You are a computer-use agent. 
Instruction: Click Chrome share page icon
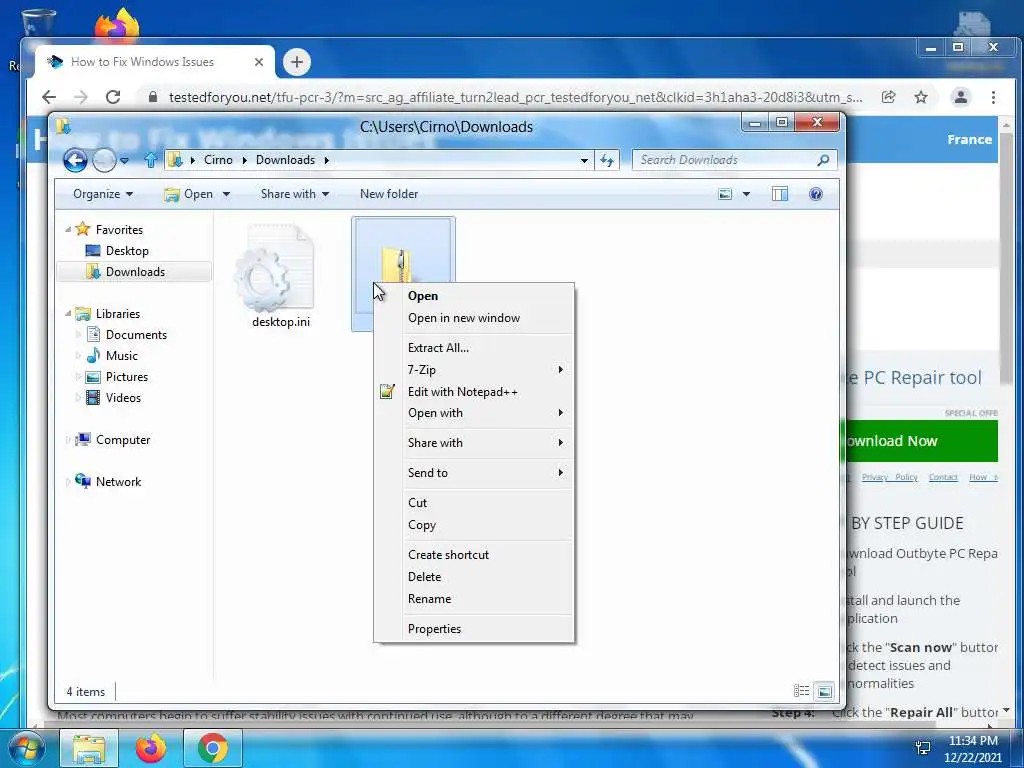(x=888, y=97)
